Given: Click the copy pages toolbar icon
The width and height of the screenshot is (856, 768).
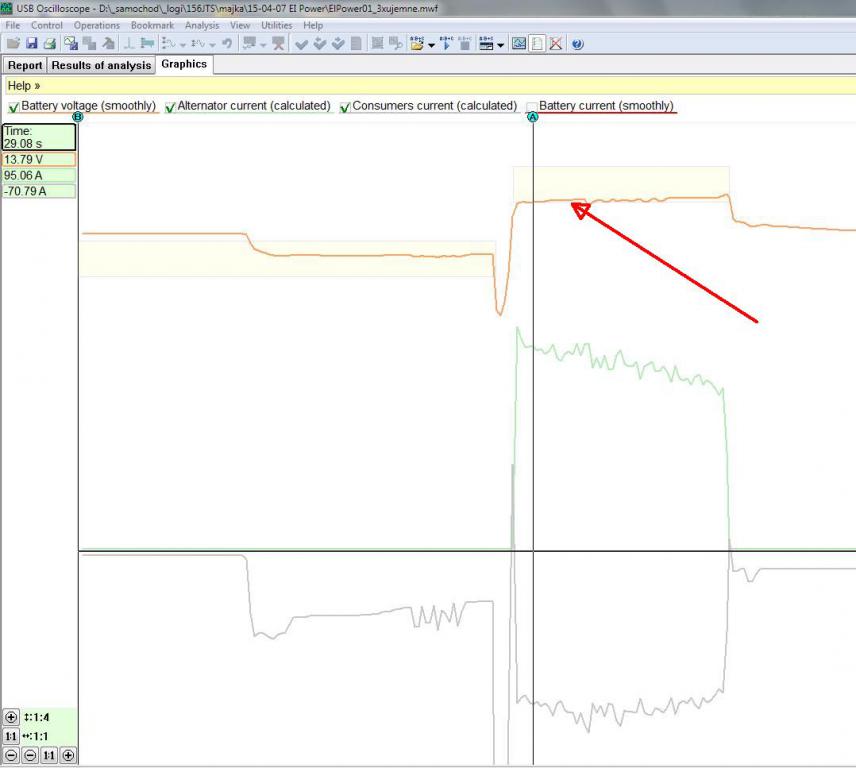Looking at the screenshot, I should click(x=90, y=44).
